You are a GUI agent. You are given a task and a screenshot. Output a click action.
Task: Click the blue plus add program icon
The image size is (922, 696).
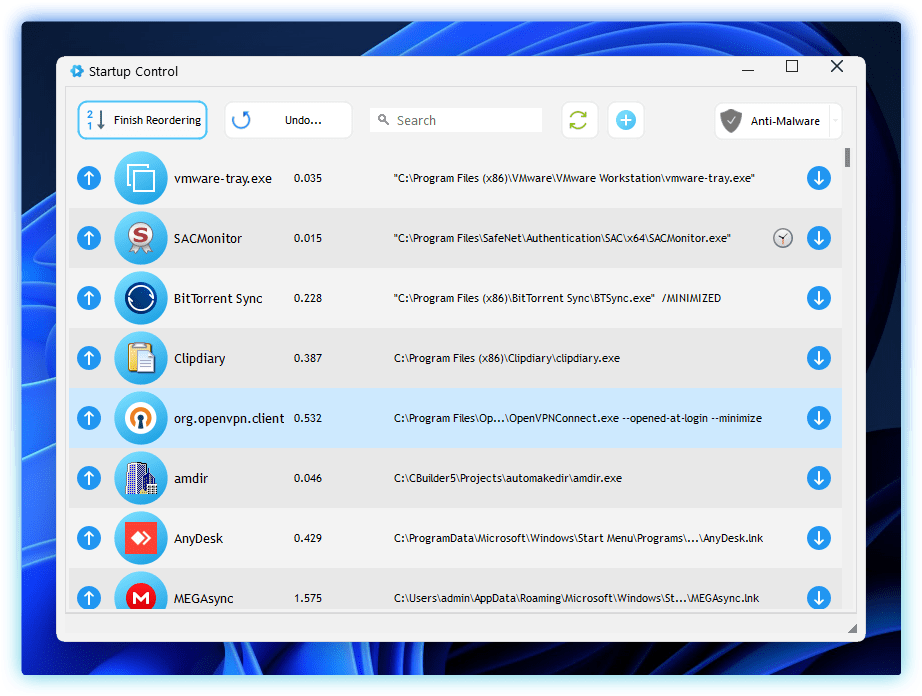tap(626, 120)
